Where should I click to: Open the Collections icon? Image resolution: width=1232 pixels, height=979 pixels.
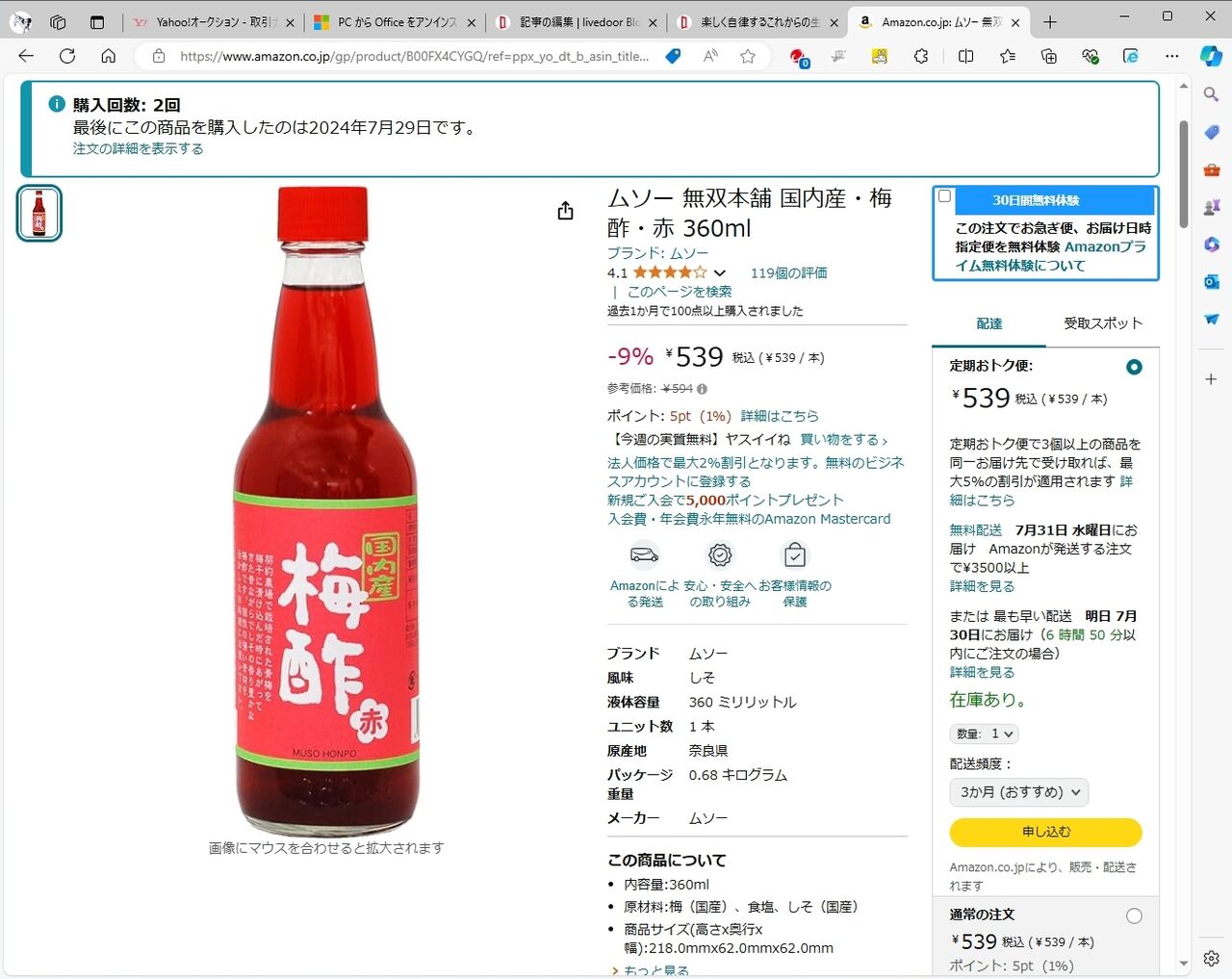point(1049,56)
